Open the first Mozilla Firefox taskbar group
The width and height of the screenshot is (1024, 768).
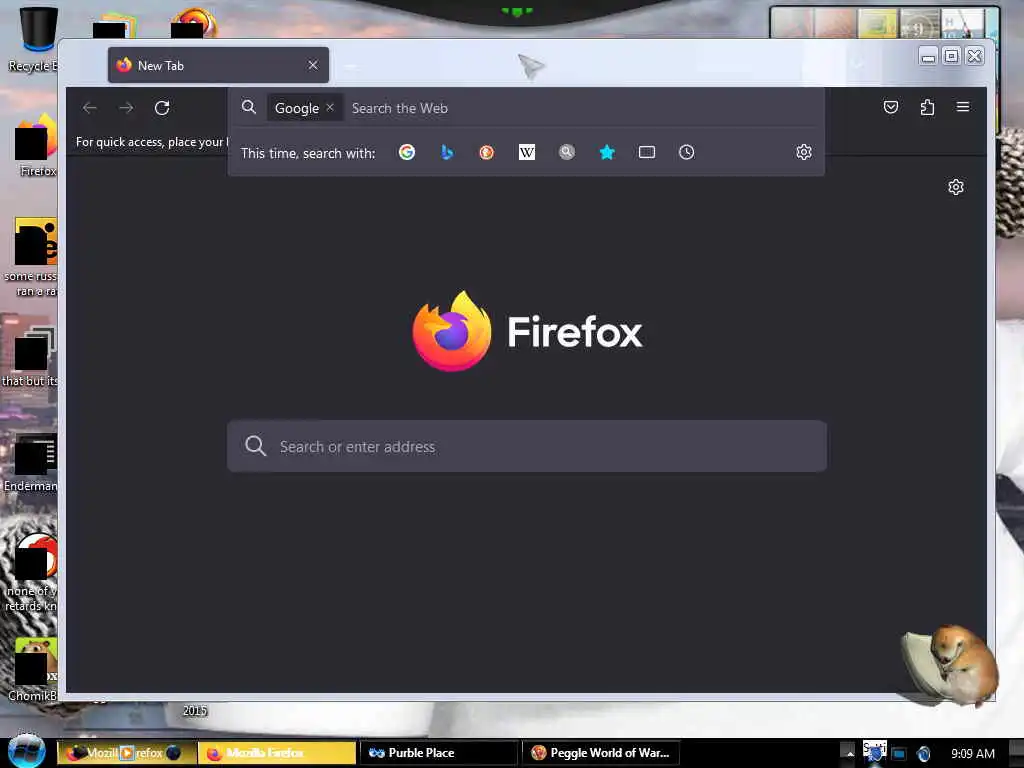point(127,753)
